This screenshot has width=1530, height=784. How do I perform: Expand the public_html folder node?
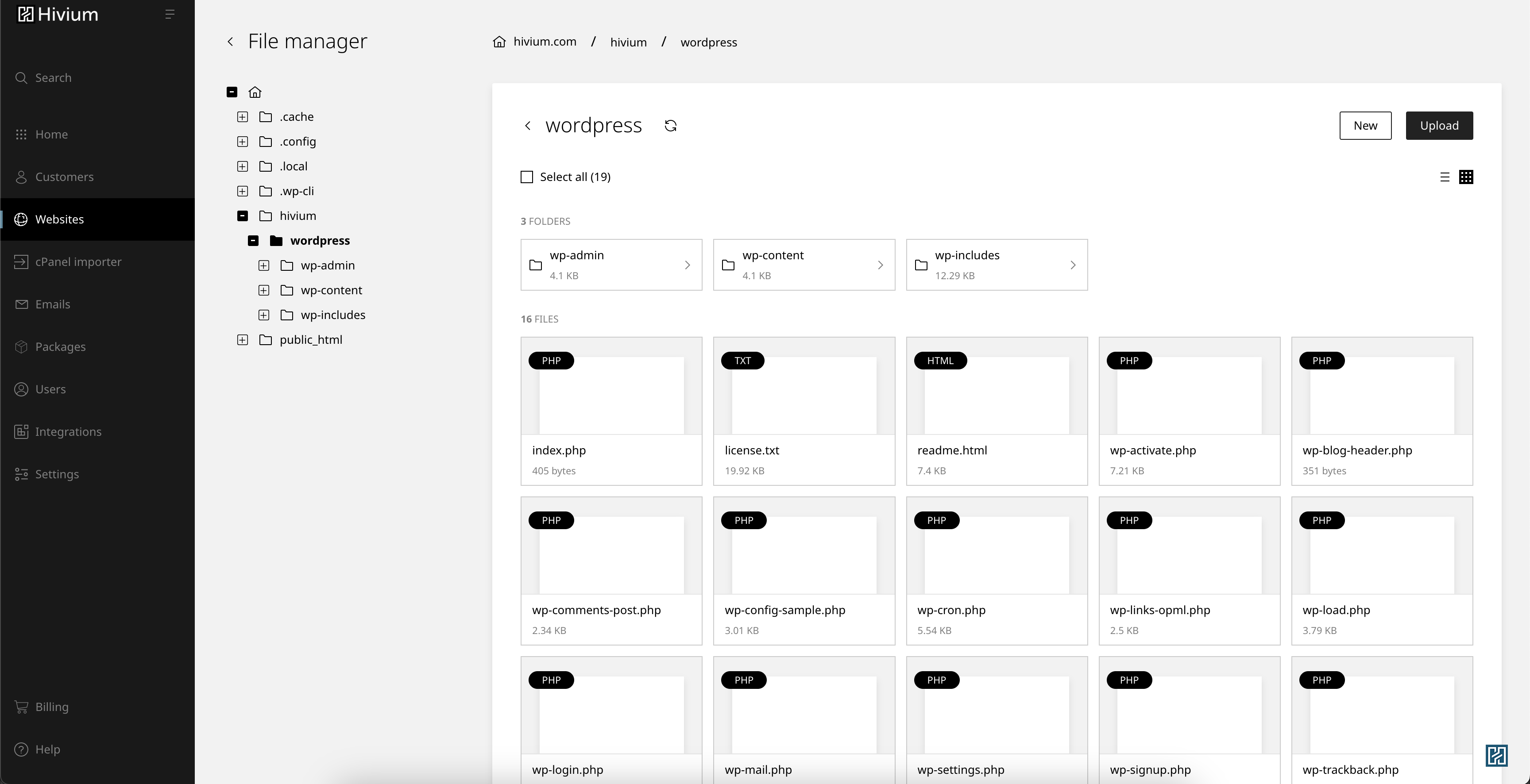pyautogui.click(x=242, y=339)
